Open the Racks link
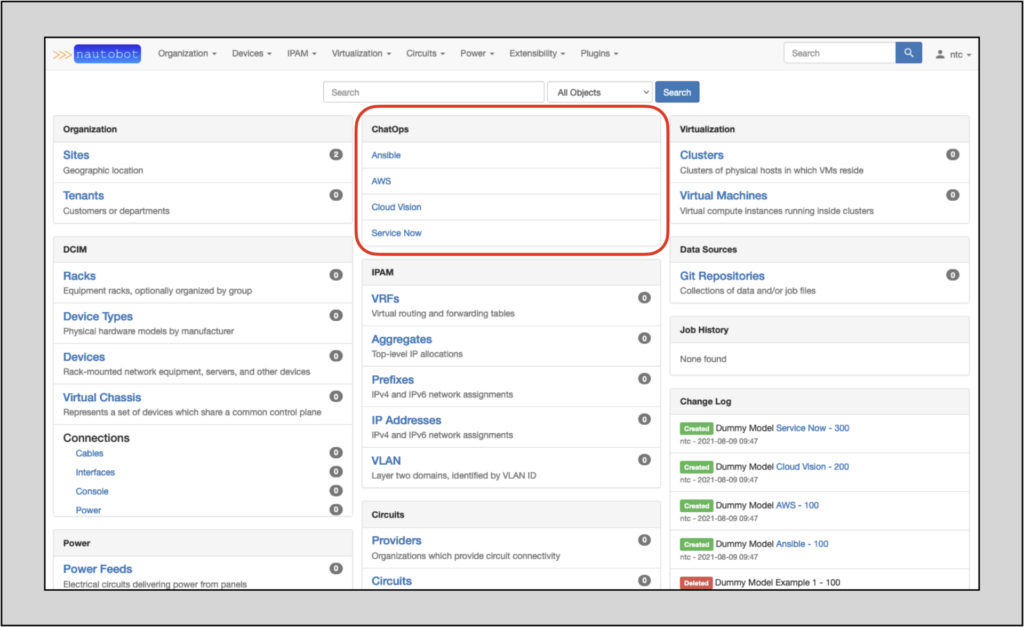The width and height of the screenshot is (1024, 627). pos(79,276)
